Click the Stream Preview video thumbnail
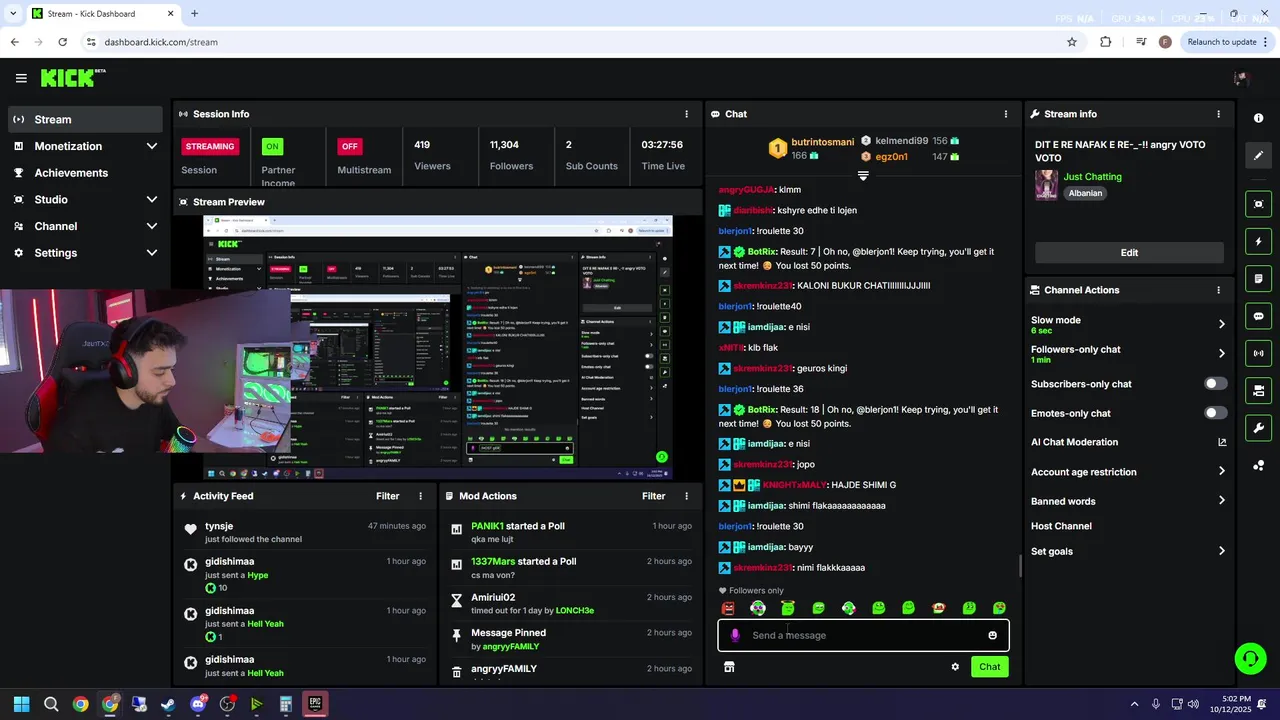Image resolution: width=1280 pixels, height=720 pixels. [438, 347]
